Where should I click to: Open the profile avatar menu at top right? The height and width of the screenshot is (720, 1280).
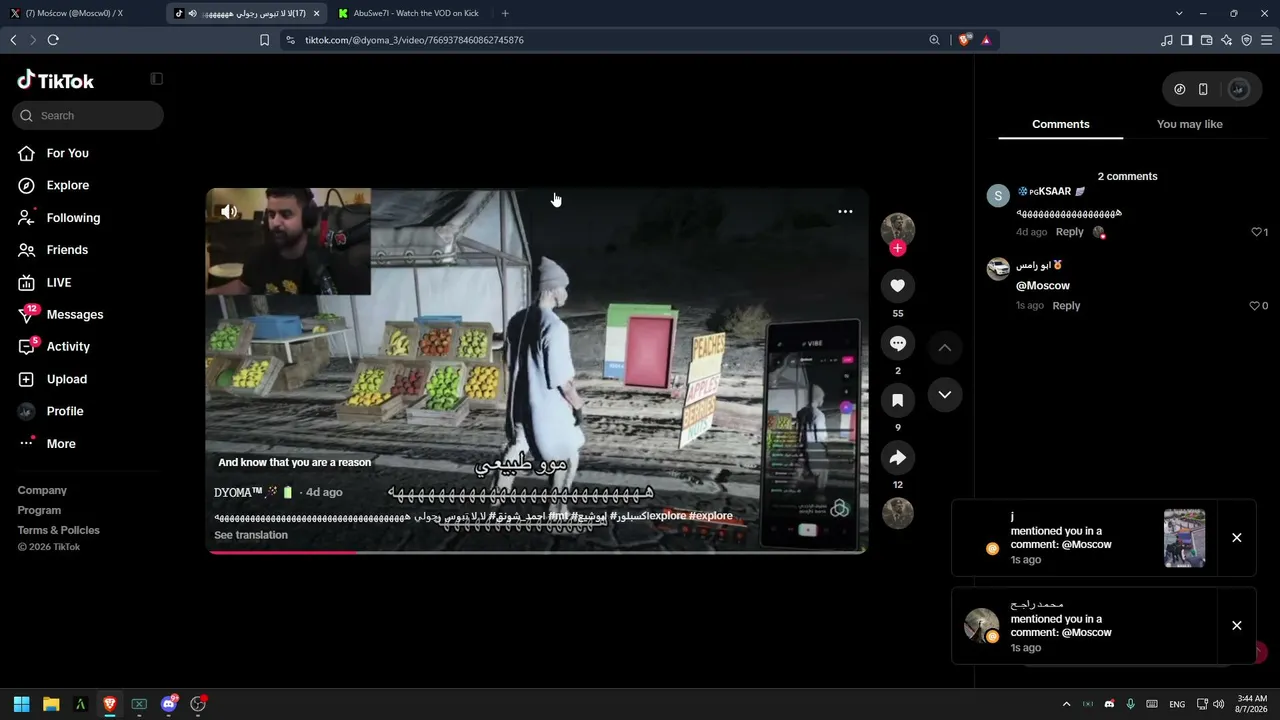1239,89
